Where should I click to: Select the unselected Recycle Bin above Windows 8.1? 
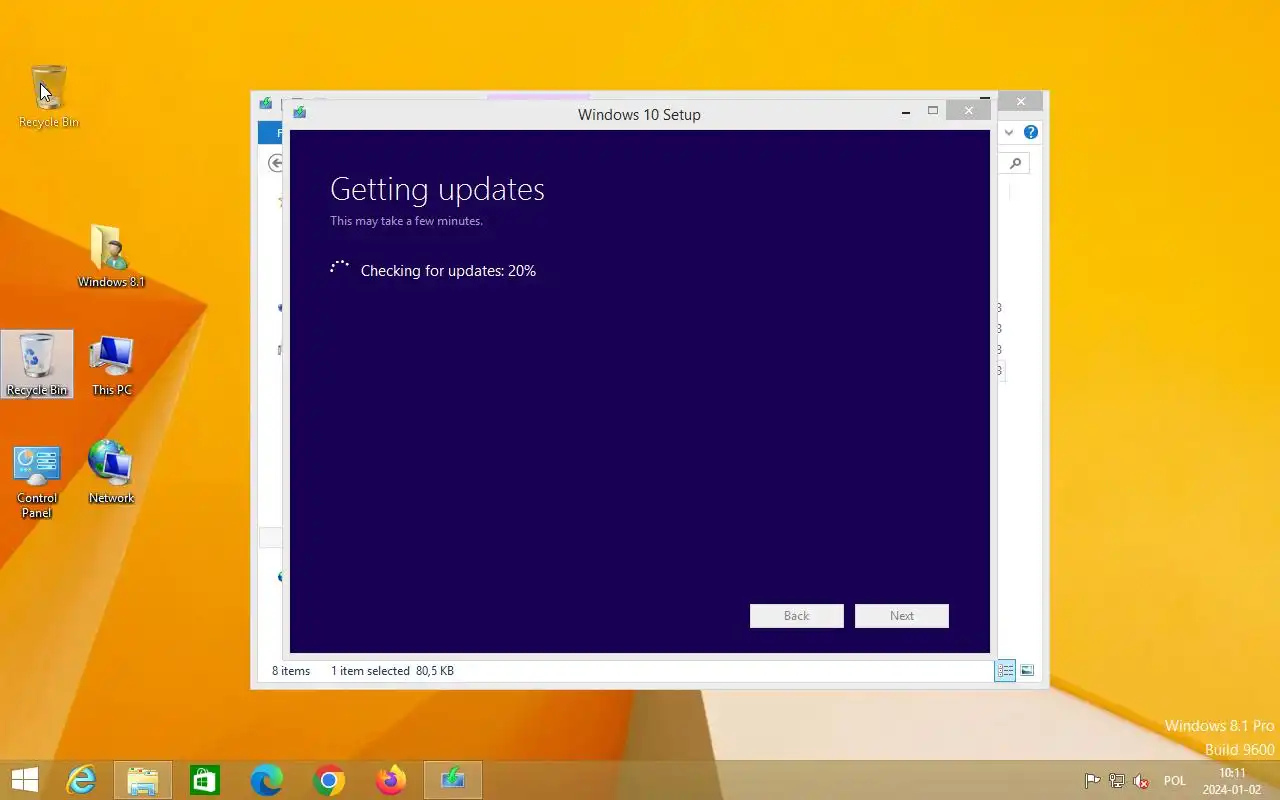point(48,96)
